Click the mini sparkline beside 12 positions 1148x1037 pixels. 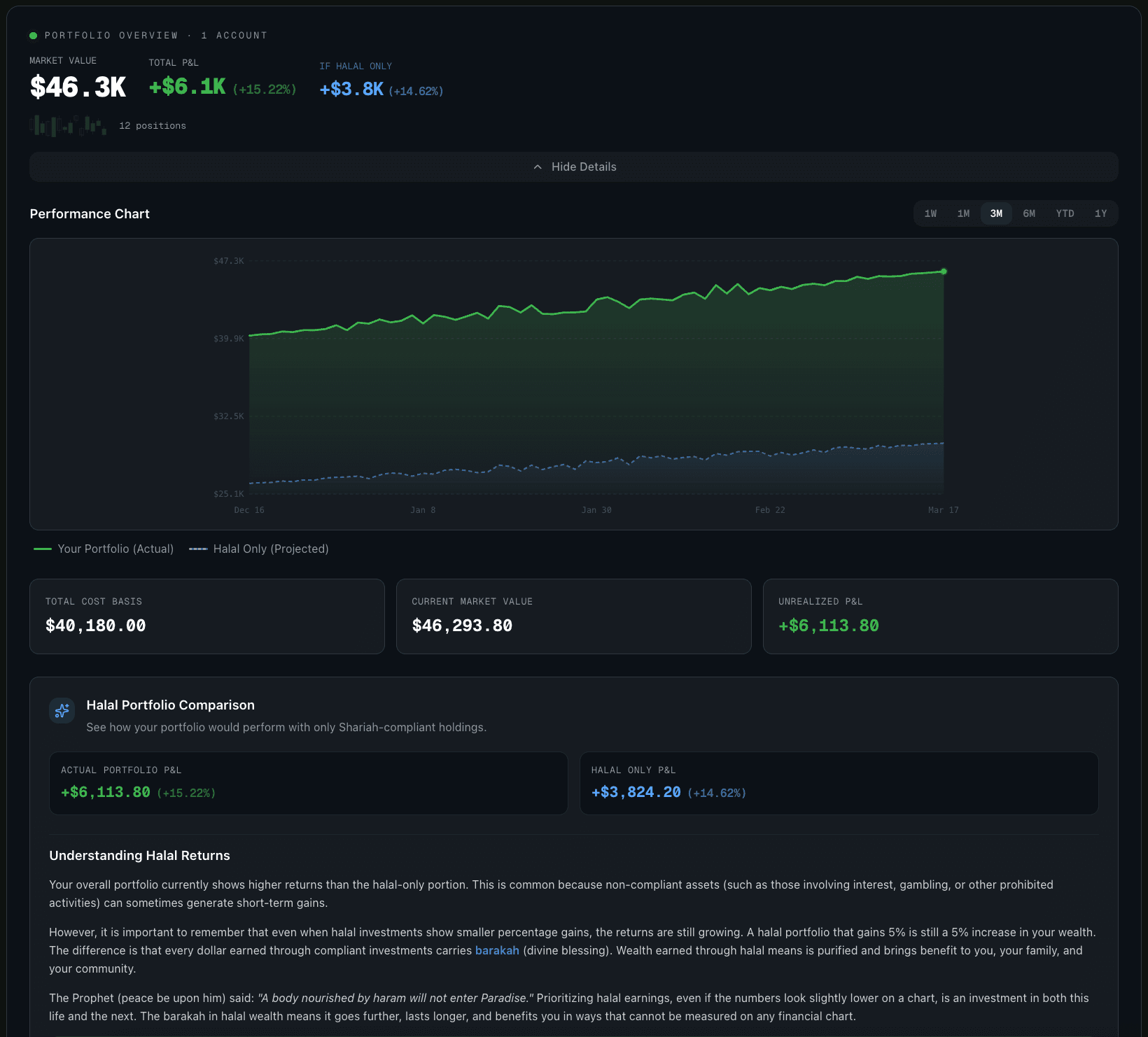pyautogui.click(x=66, y=125)
